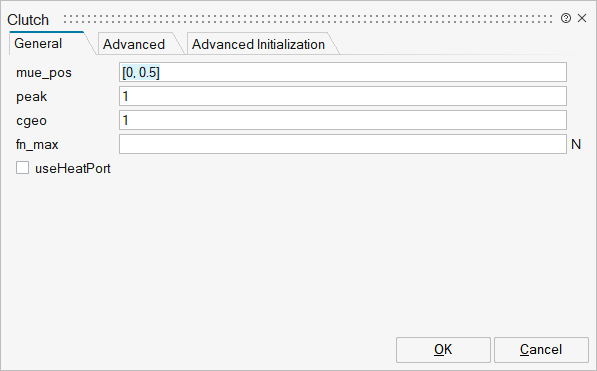Enable the useHeatPort checkbox
The image size is (597, 371).
[x=22, y=168]
